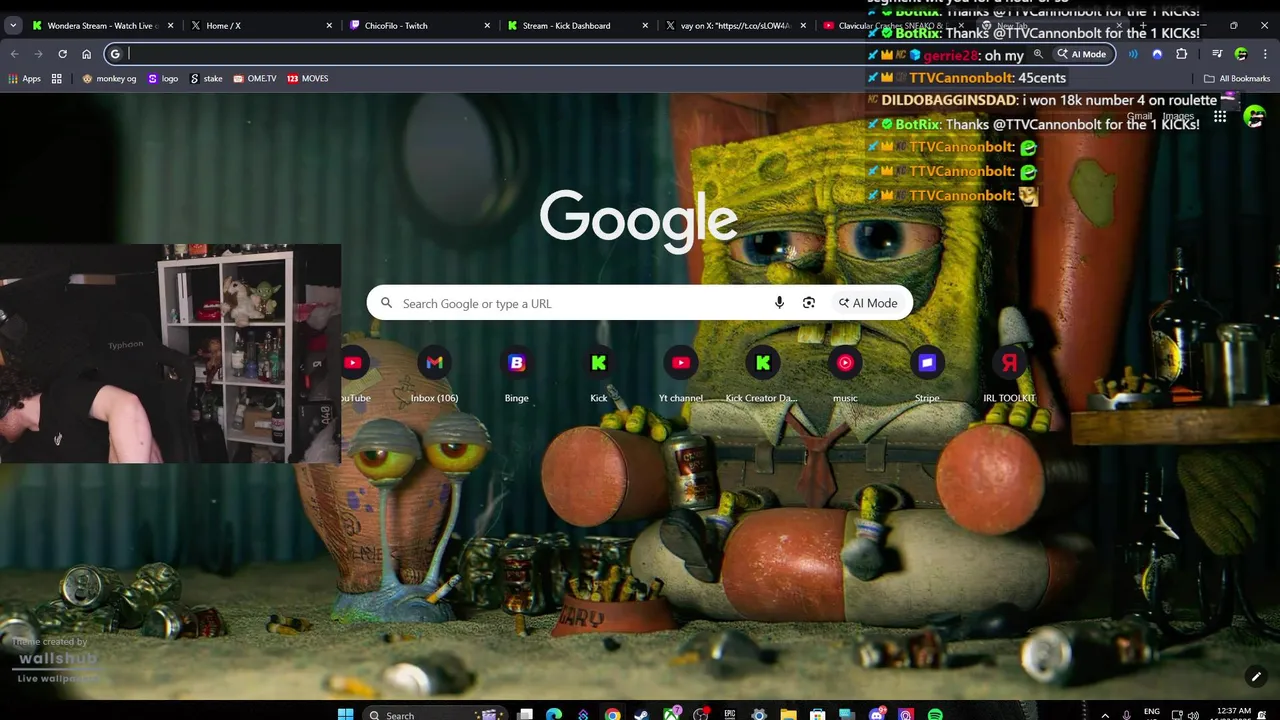Go to the browser Home page
Image resolution: width=1280 pixels, height=720 pixels.
click(x=86, y=54)
